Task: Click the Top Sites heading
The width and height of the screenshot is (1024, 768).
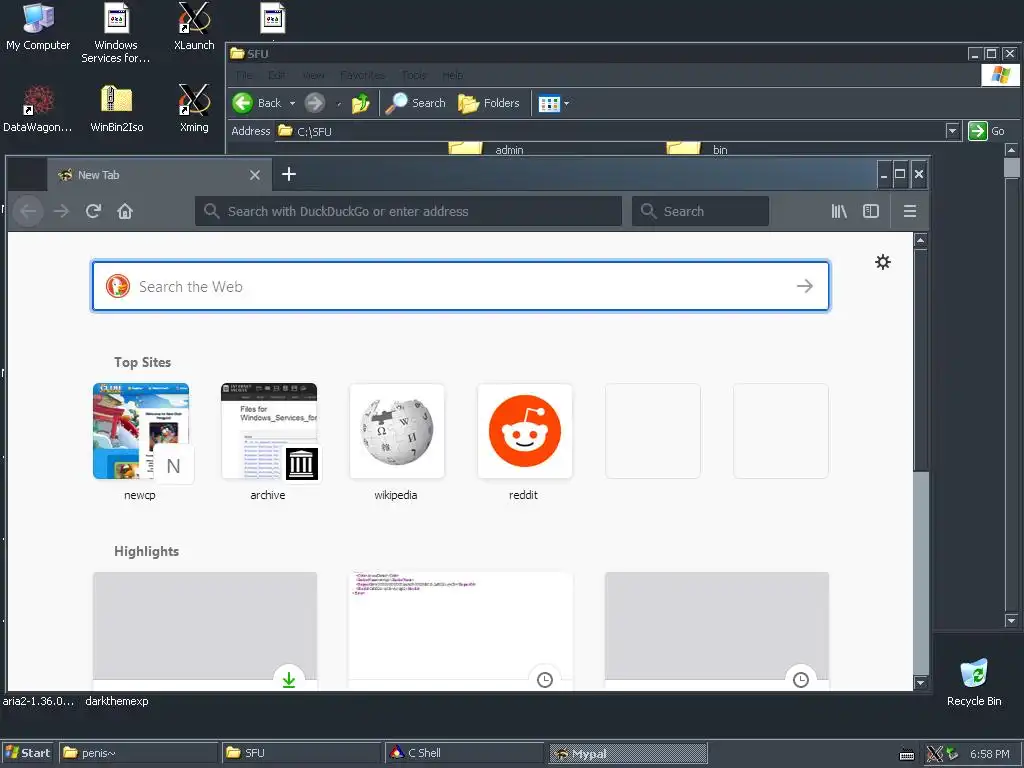Action: [142, 362]
